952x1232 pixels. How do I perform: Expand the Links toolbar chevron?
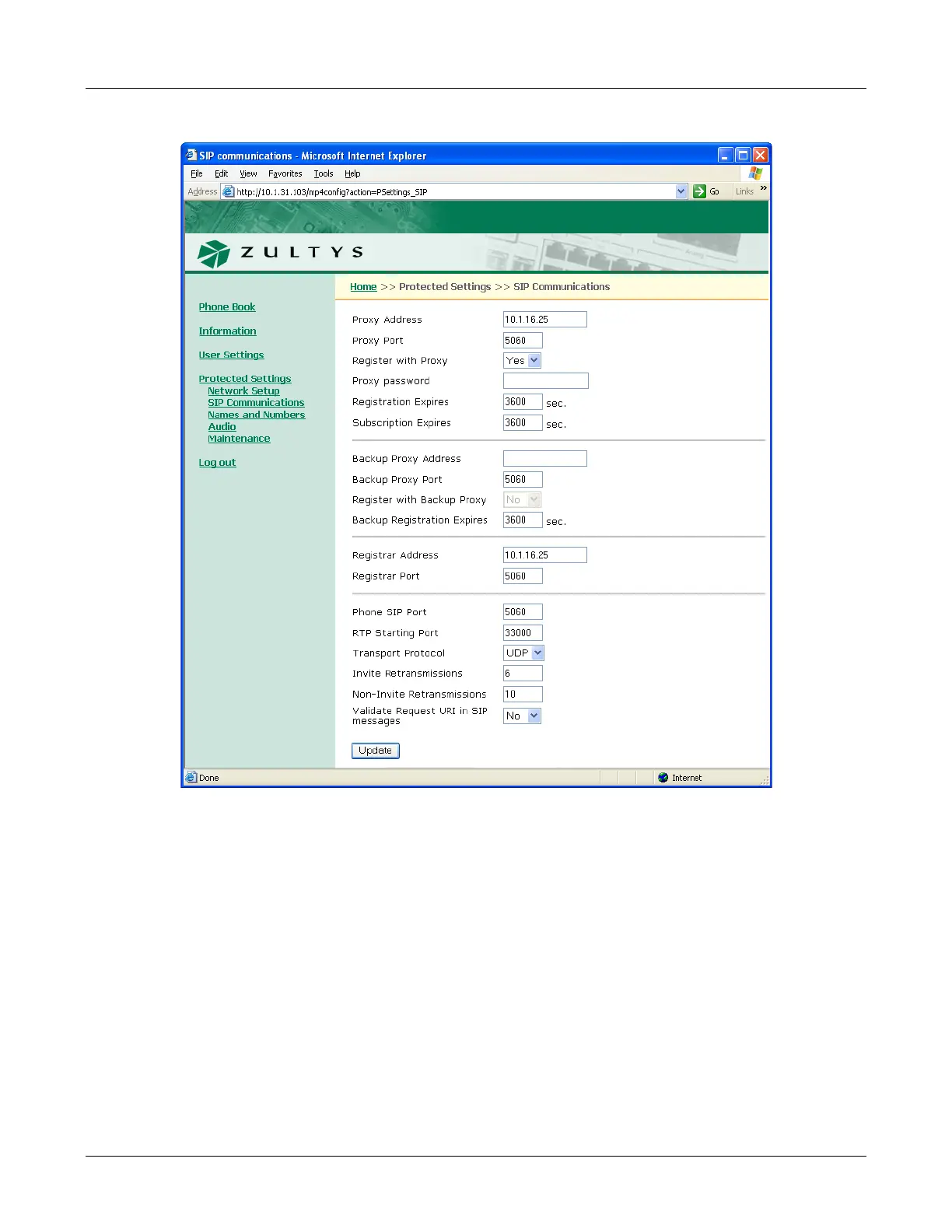point(763,188)
